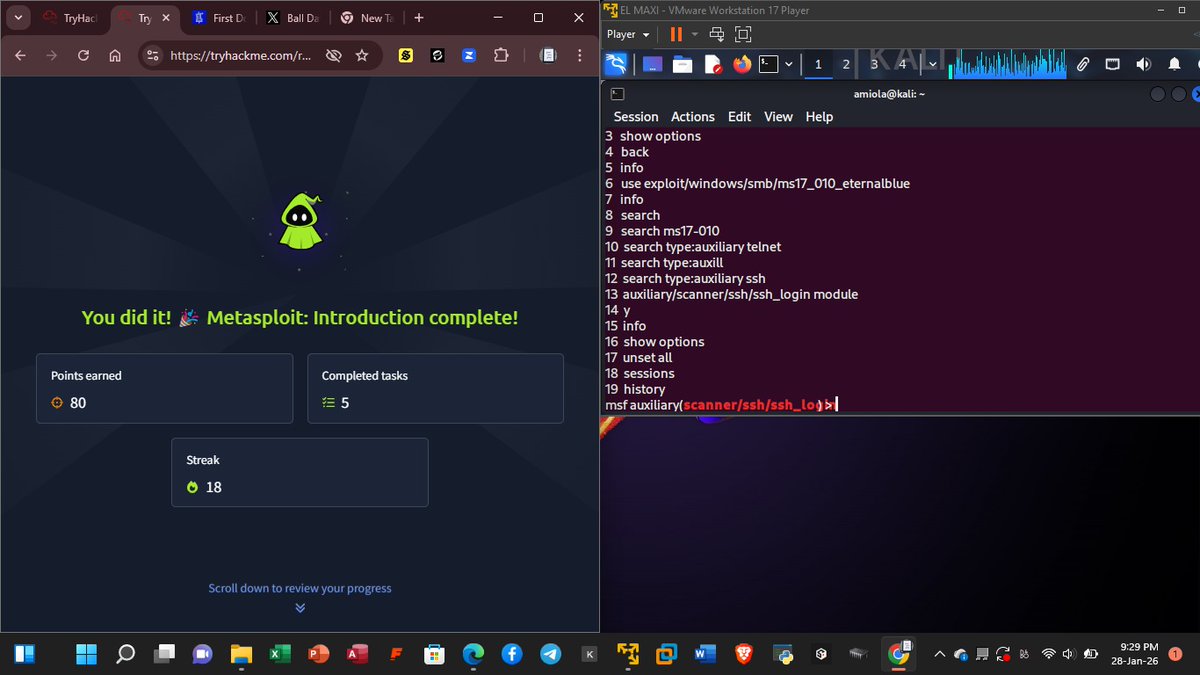Open Chrome three-dot menu
Image resolution: width=1200 pixels, height=675 pixels.
pyautogui.click(x=579, y=56)
